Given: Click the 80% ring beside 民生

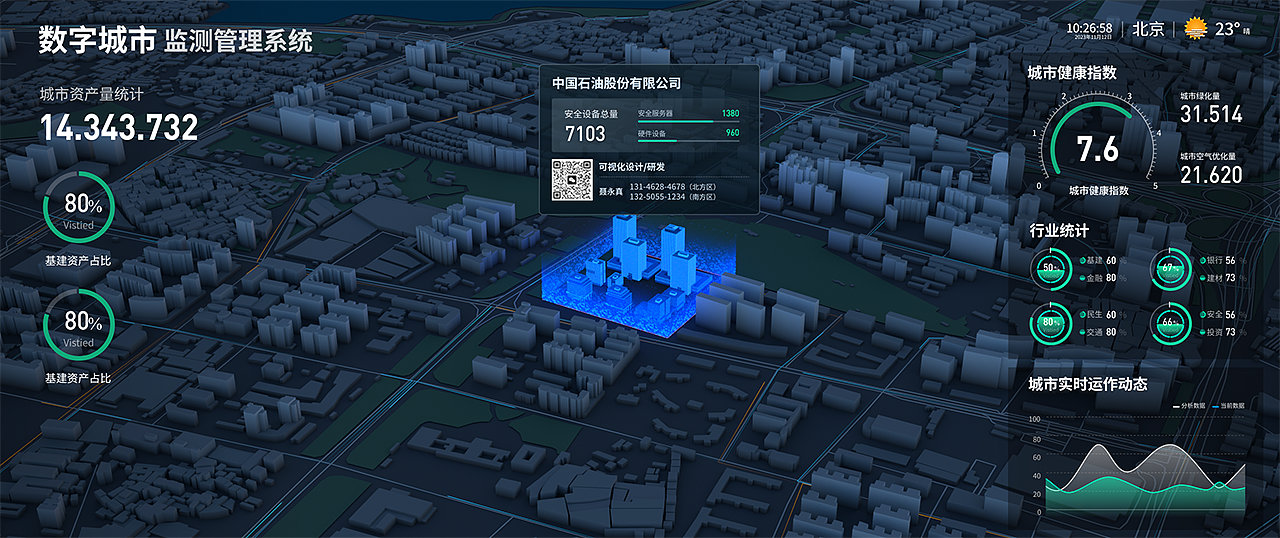Looking at the screenshot, I should tap(1051, 323).
